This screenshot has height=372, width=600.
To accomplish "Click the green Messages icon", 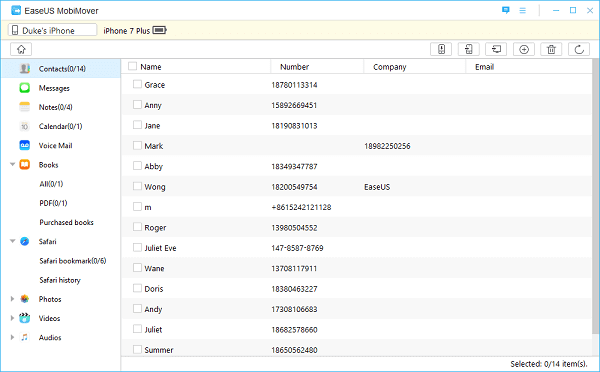I will click(24, 88).
